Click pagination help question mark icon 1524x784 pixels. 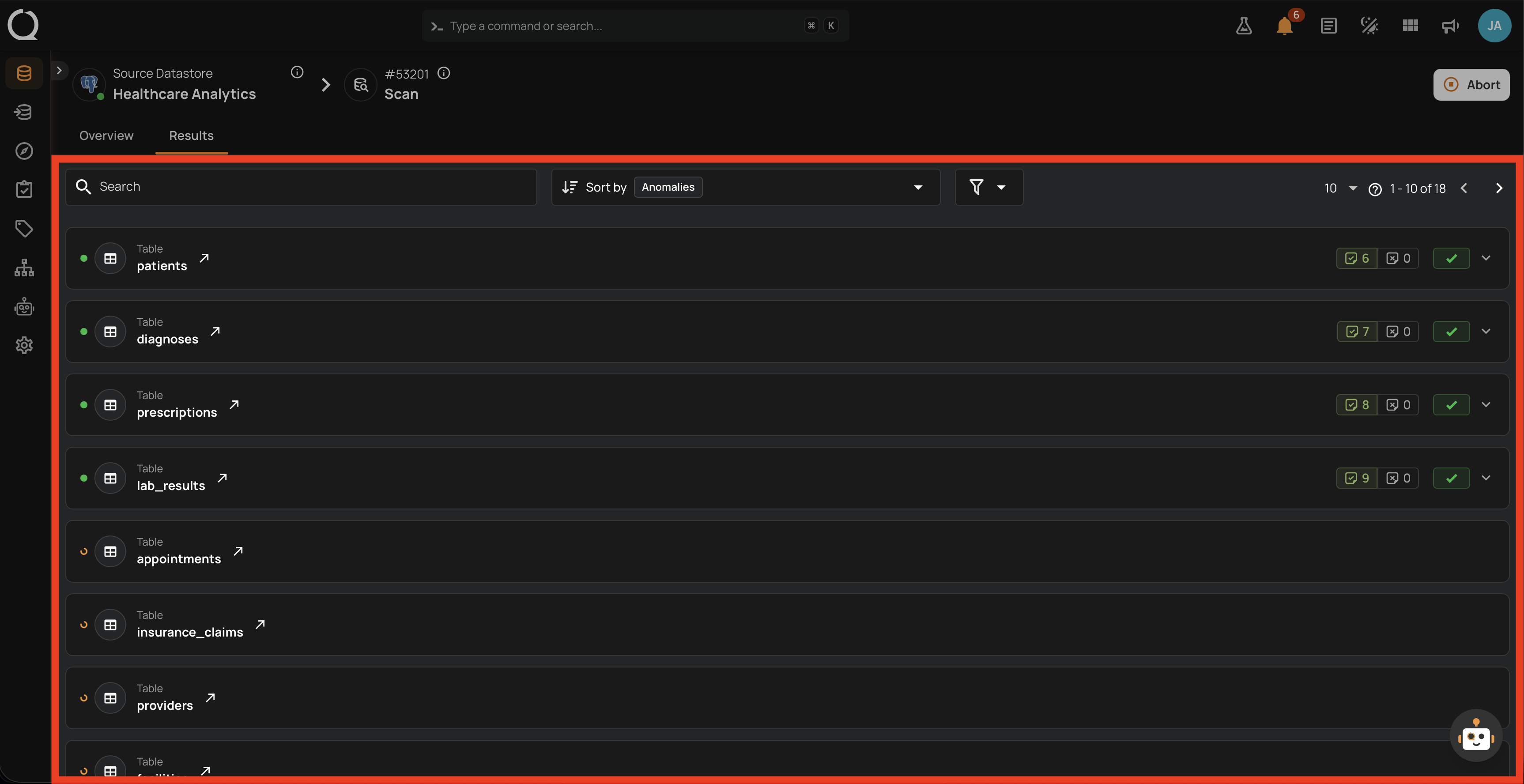1375,189
